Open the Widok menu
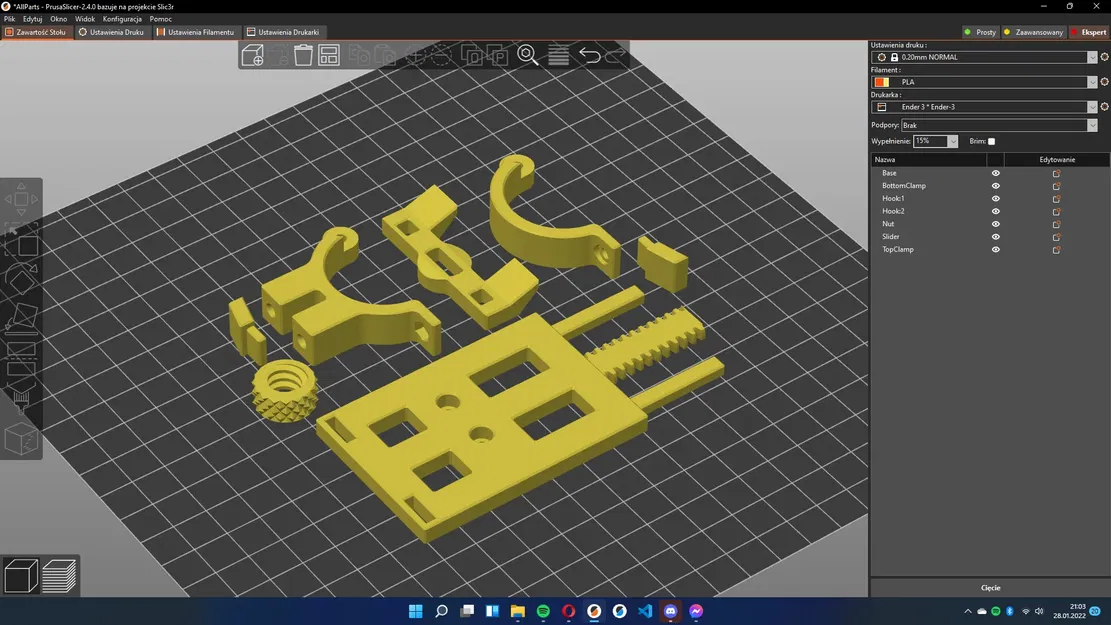 pos(85,19)
